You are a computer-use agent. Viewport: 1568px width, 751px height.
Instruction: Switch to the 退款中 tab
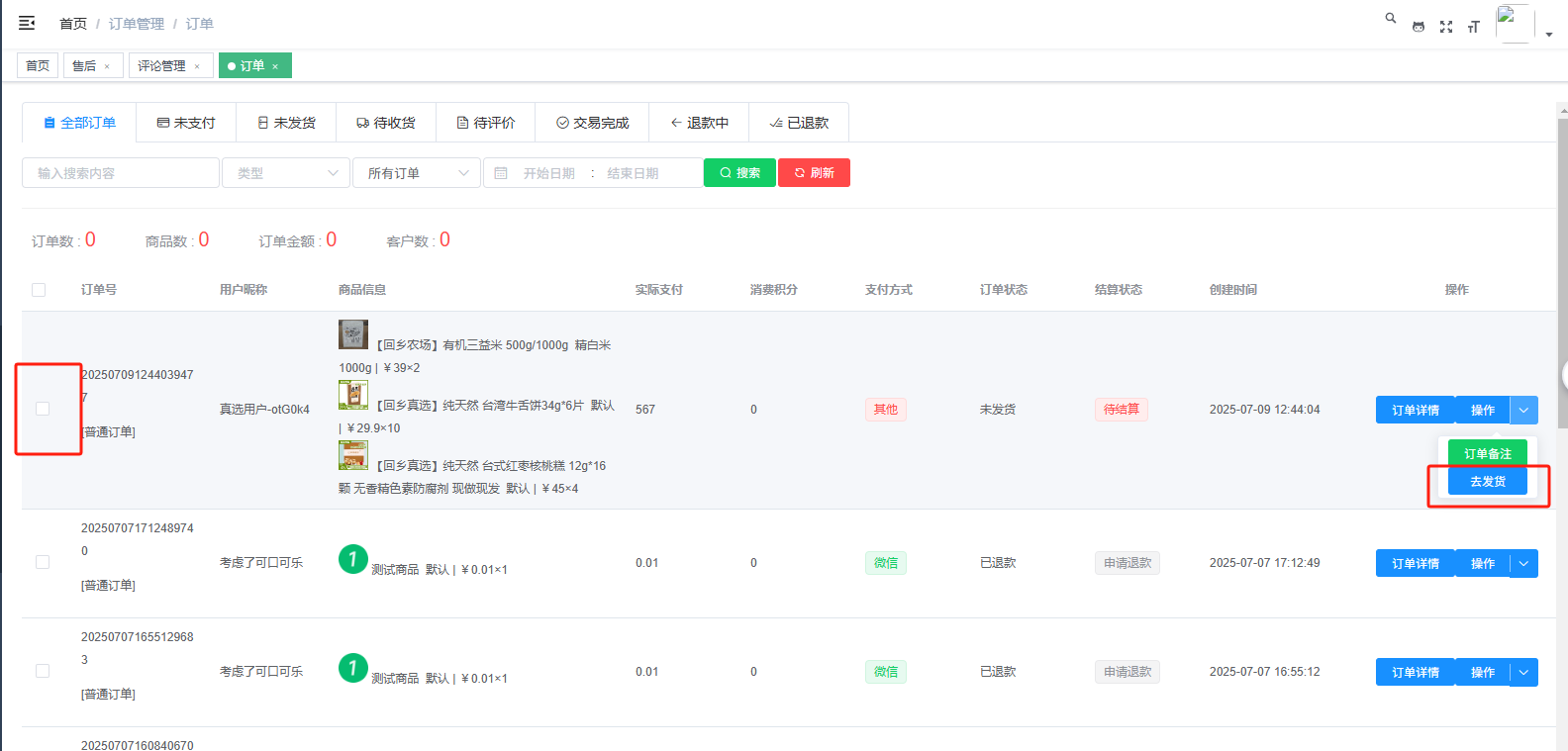[699, 123]
